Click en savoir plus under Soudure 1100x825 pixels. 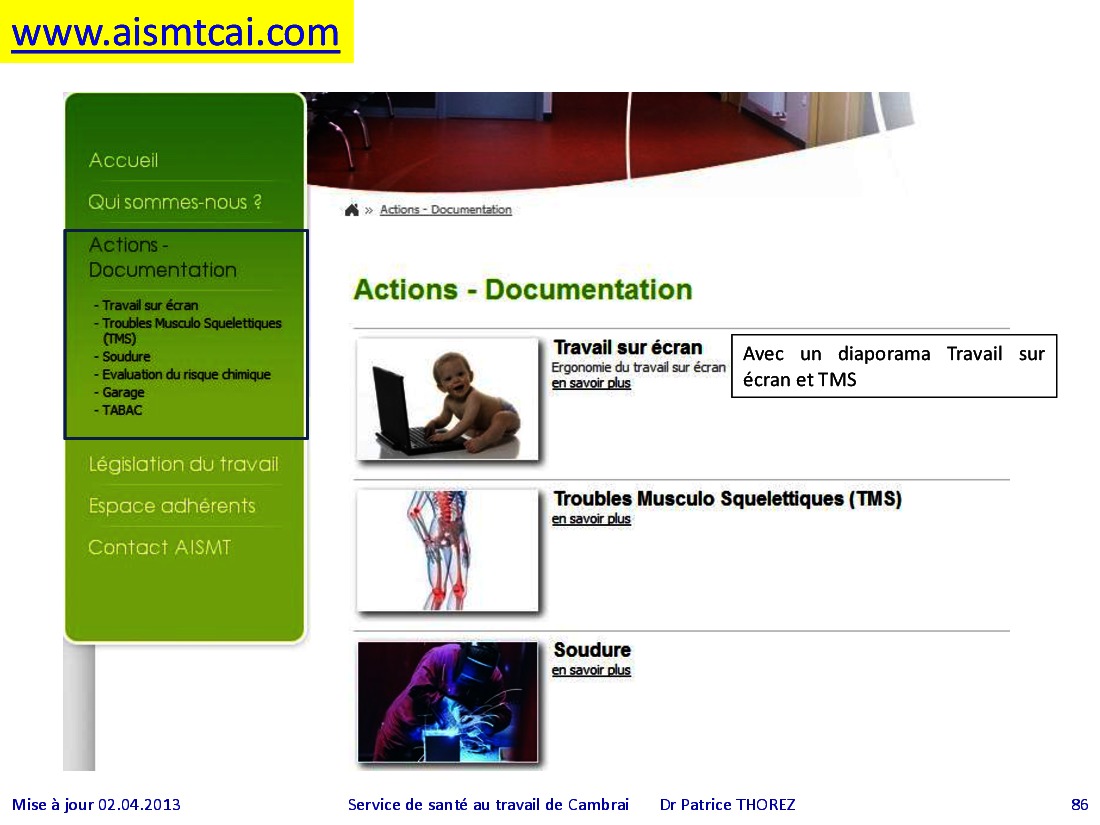point(591,671)
